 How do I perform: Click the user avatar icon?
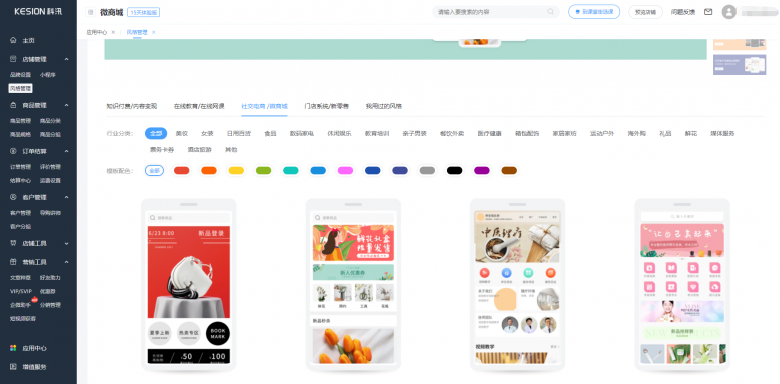click(x=729, y=12)
